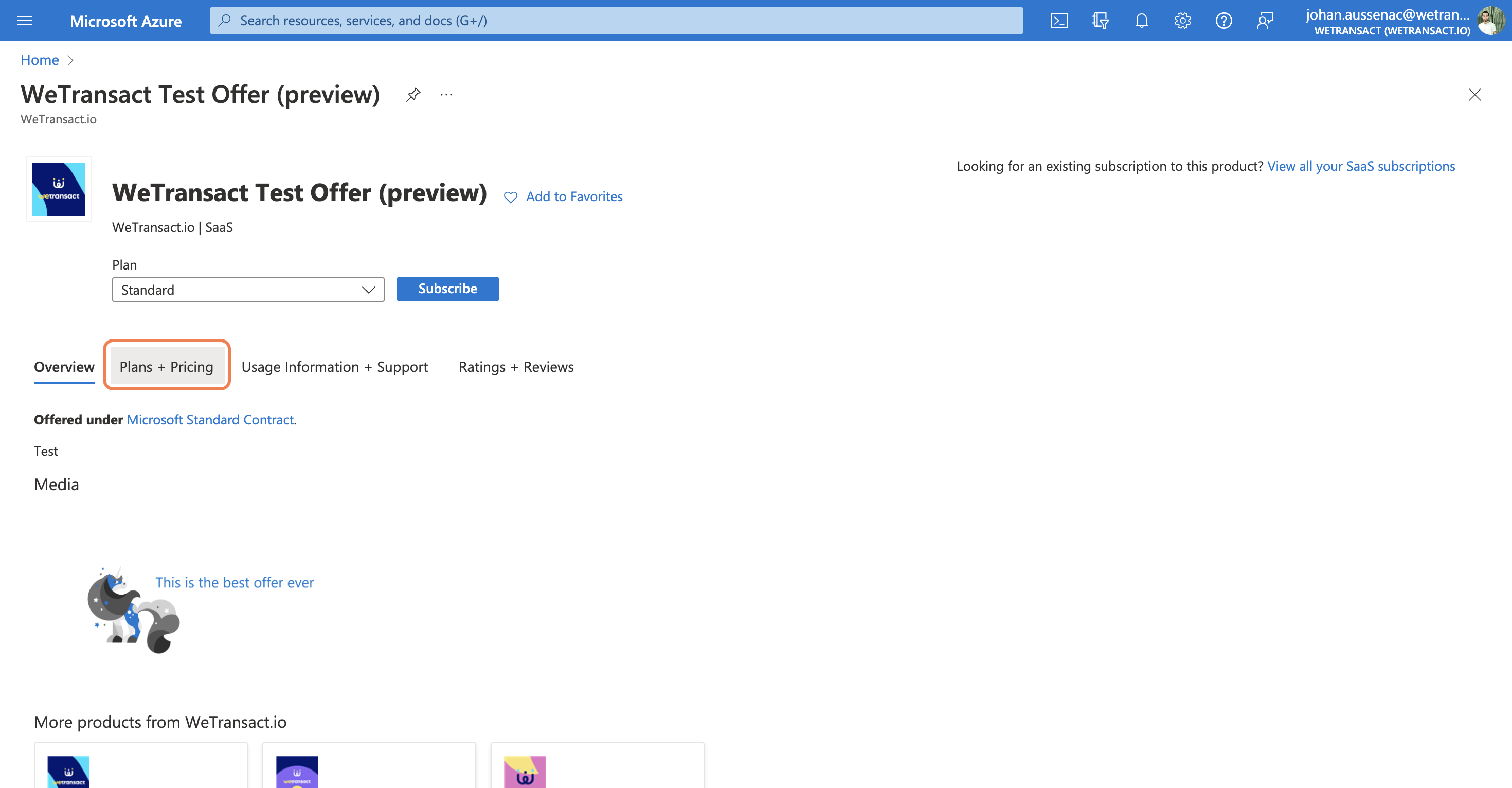
Task: Focus the Search resources, services, and docs field
Action: pyautogui.click(x=616, y=21)
